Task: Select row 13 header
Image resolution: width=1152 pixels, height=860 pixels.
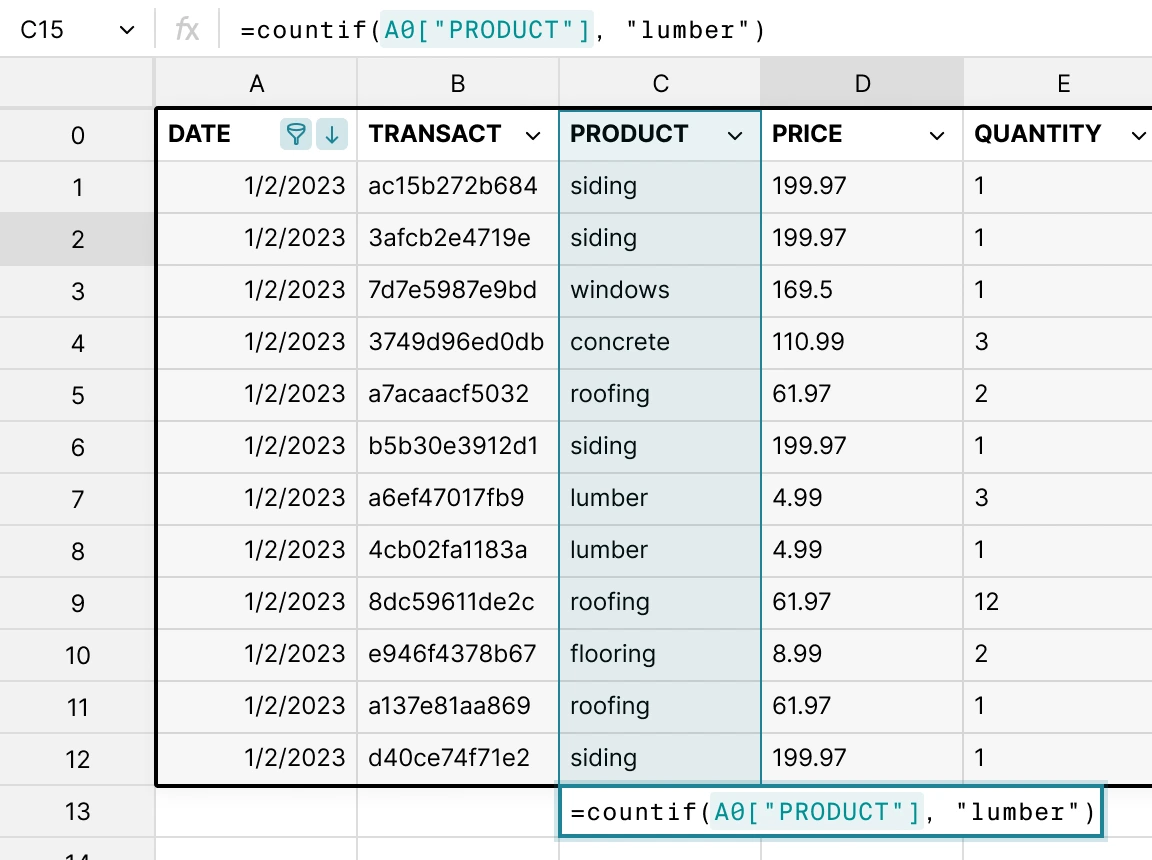Action: [78, 811]
